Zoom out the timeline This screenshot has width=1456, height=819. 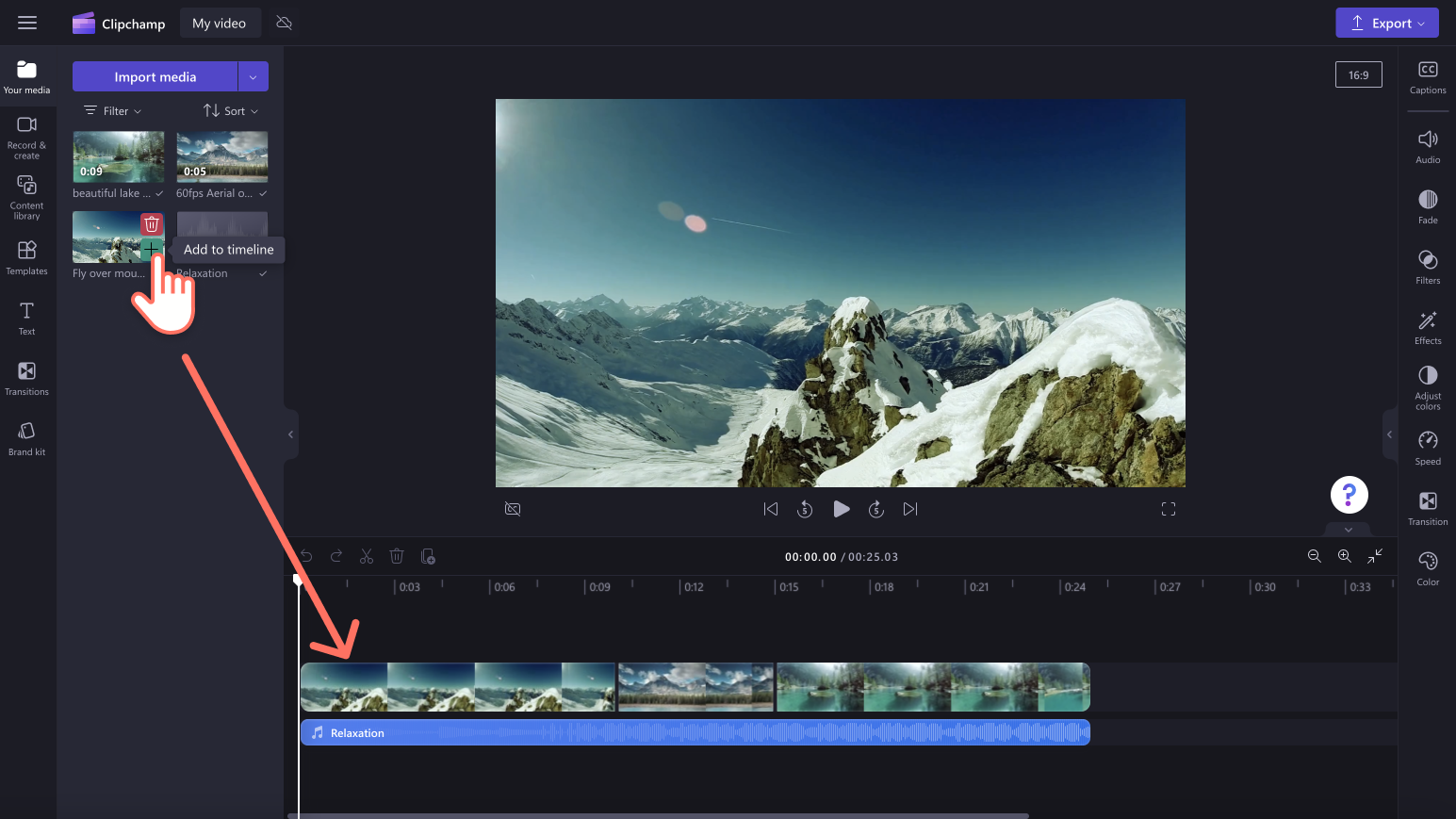(x=1315, y=556)
